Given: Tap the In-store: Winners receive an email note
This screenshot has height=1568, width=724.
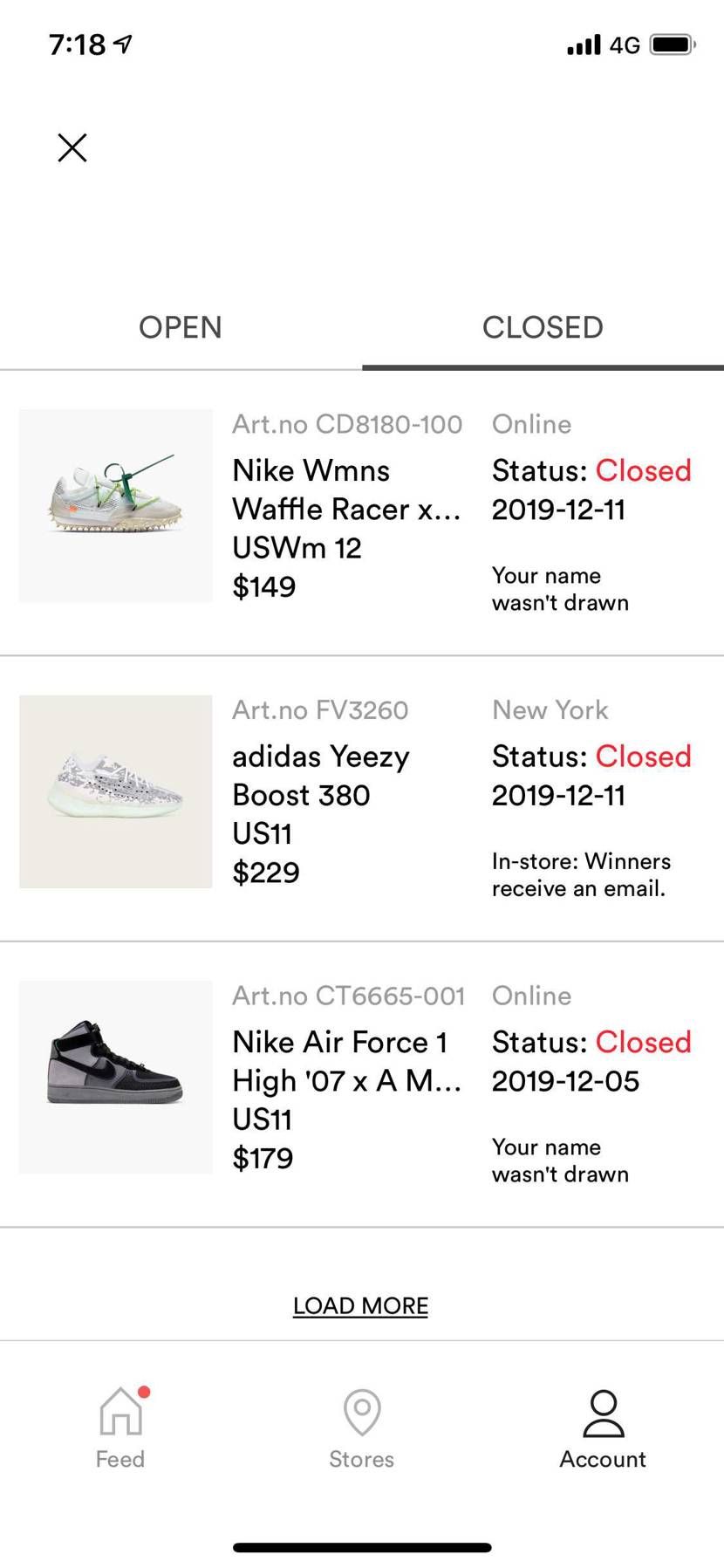Looking at the screenshot, I should point(581,874).
